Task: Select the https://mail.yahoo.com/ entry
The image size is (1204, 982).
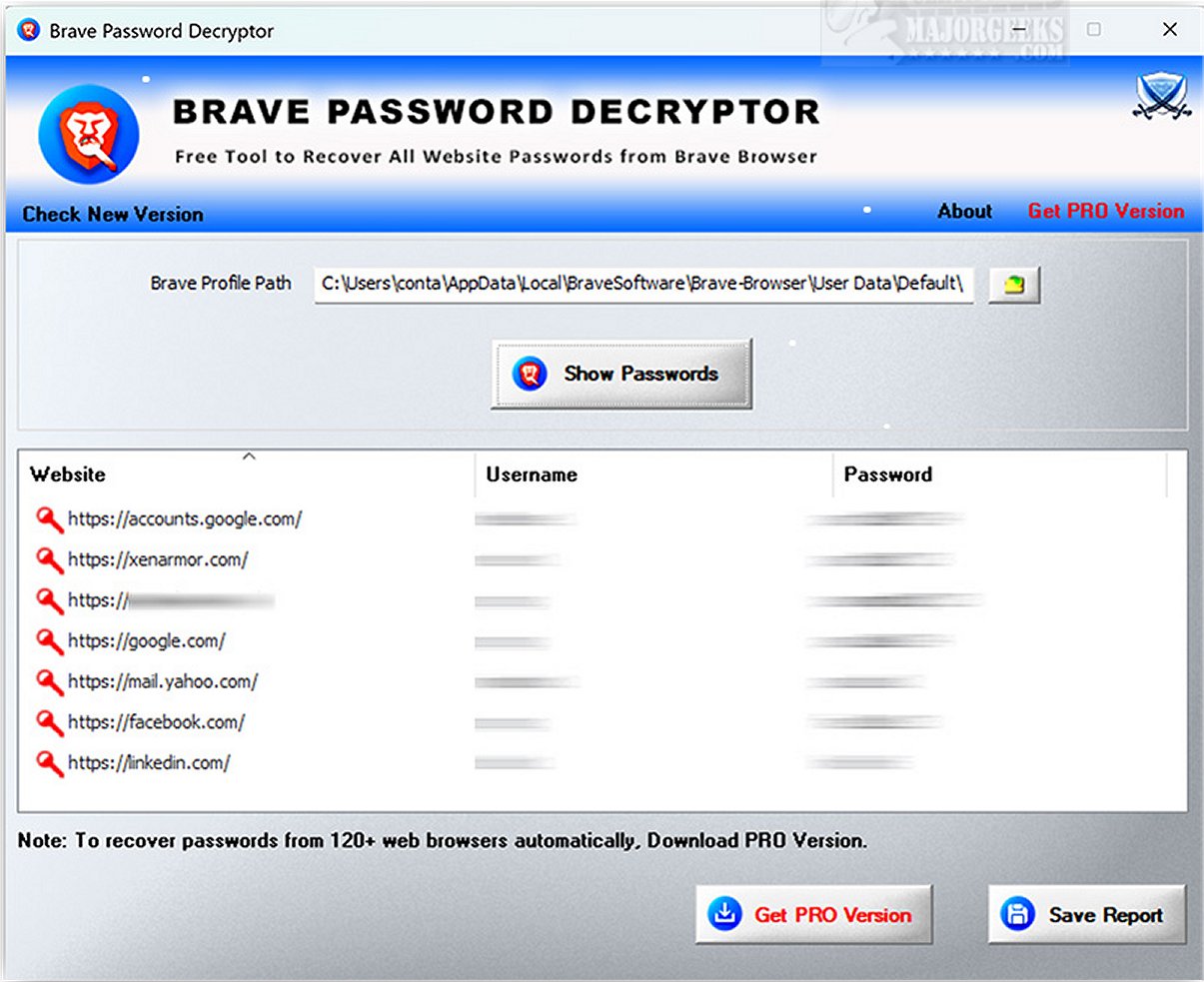Action: (x=163, y=682)
